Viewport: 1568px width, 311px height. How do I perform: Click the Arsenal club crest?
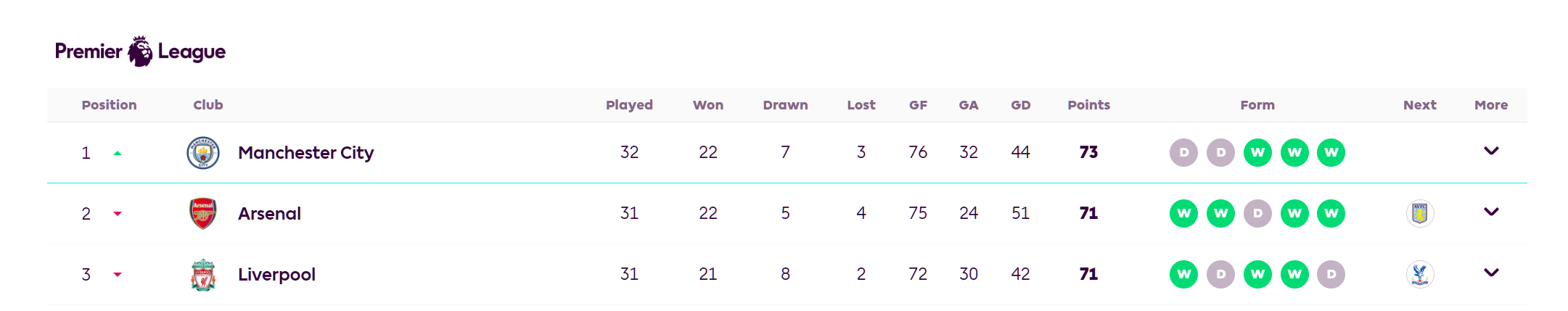[x=203, y=214]
